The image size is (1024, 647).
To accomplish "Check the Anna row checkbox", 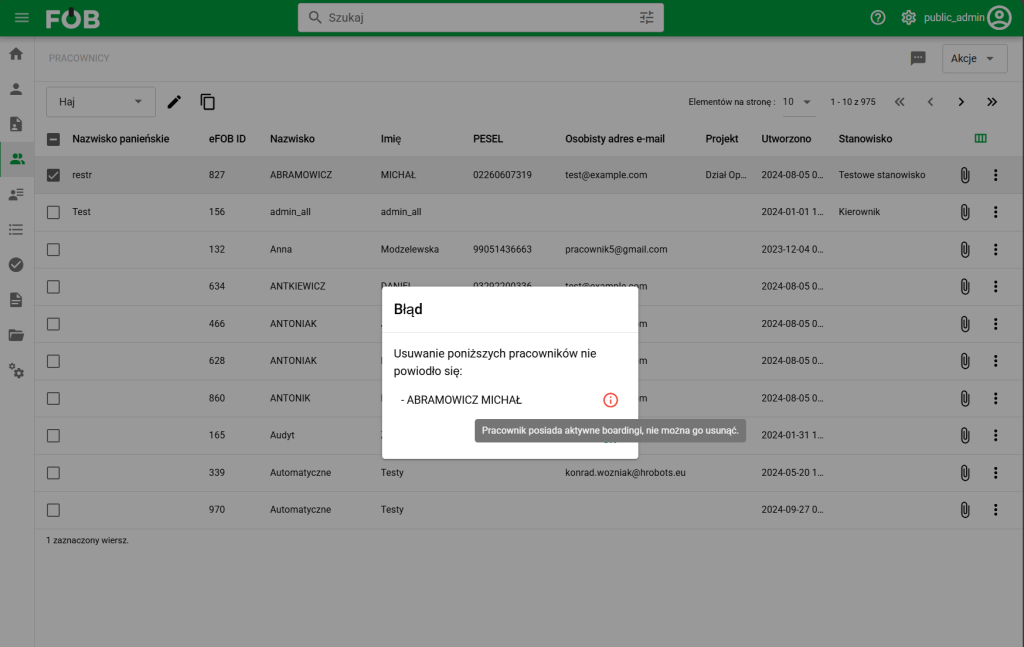I will [x=54, y=249].
